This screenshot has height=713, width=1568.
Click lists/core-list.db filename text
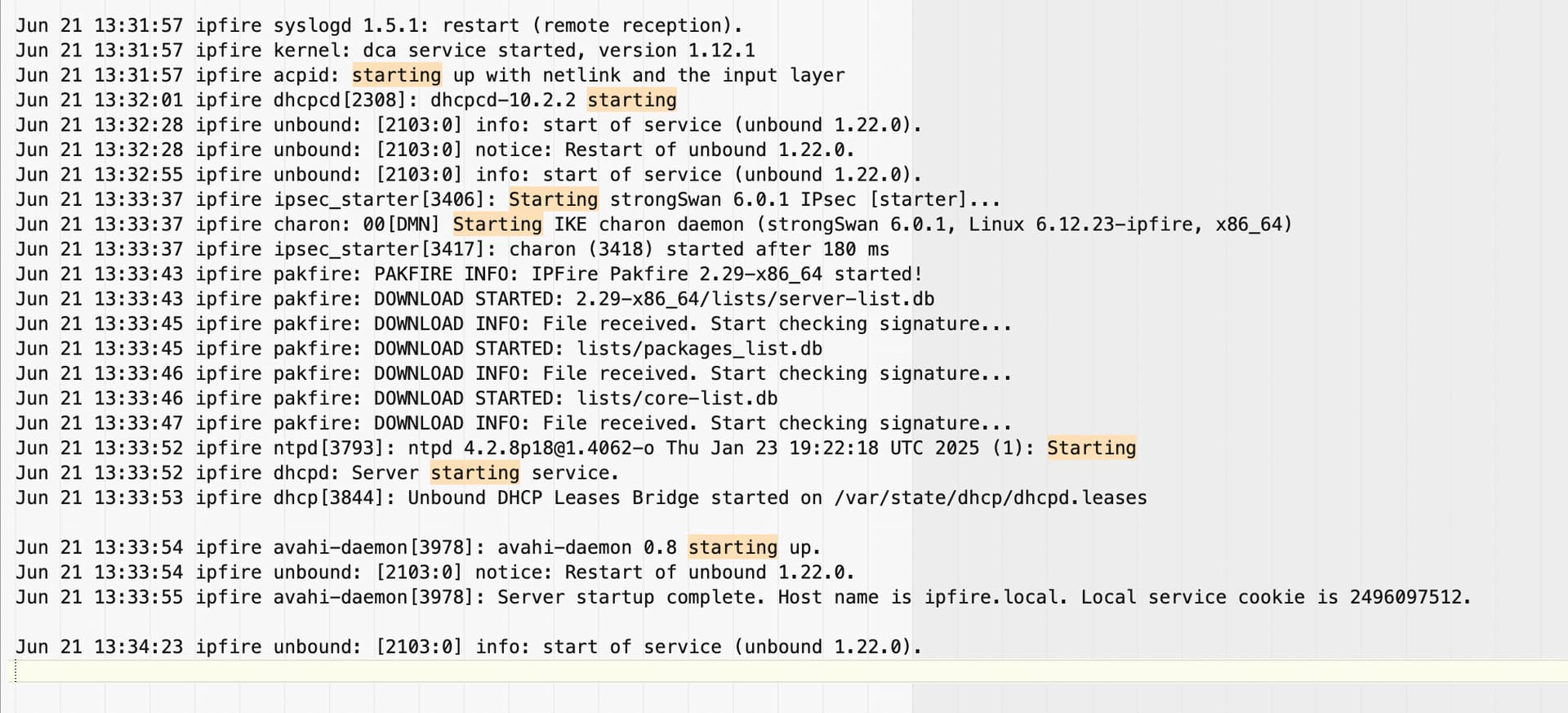(677, 399)
